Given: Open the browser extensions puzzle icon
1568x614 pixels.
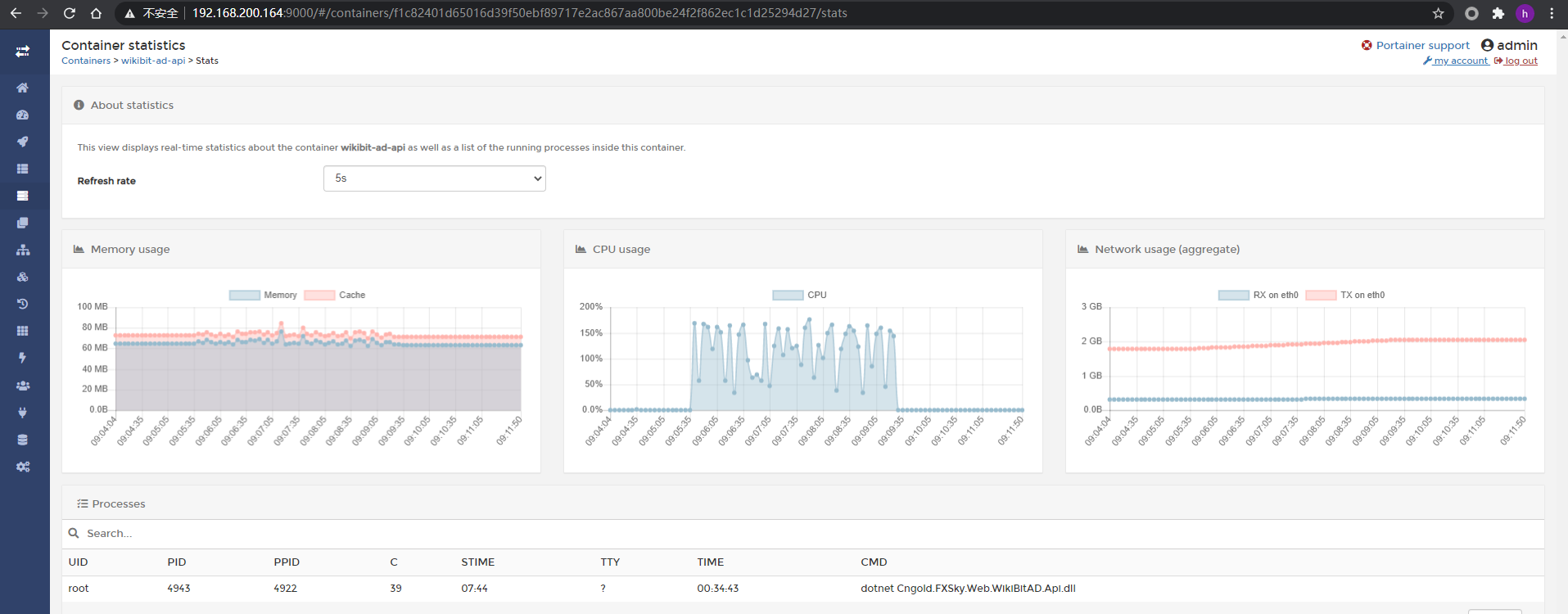Looking at the screenshot, I should click(1498, 13).
